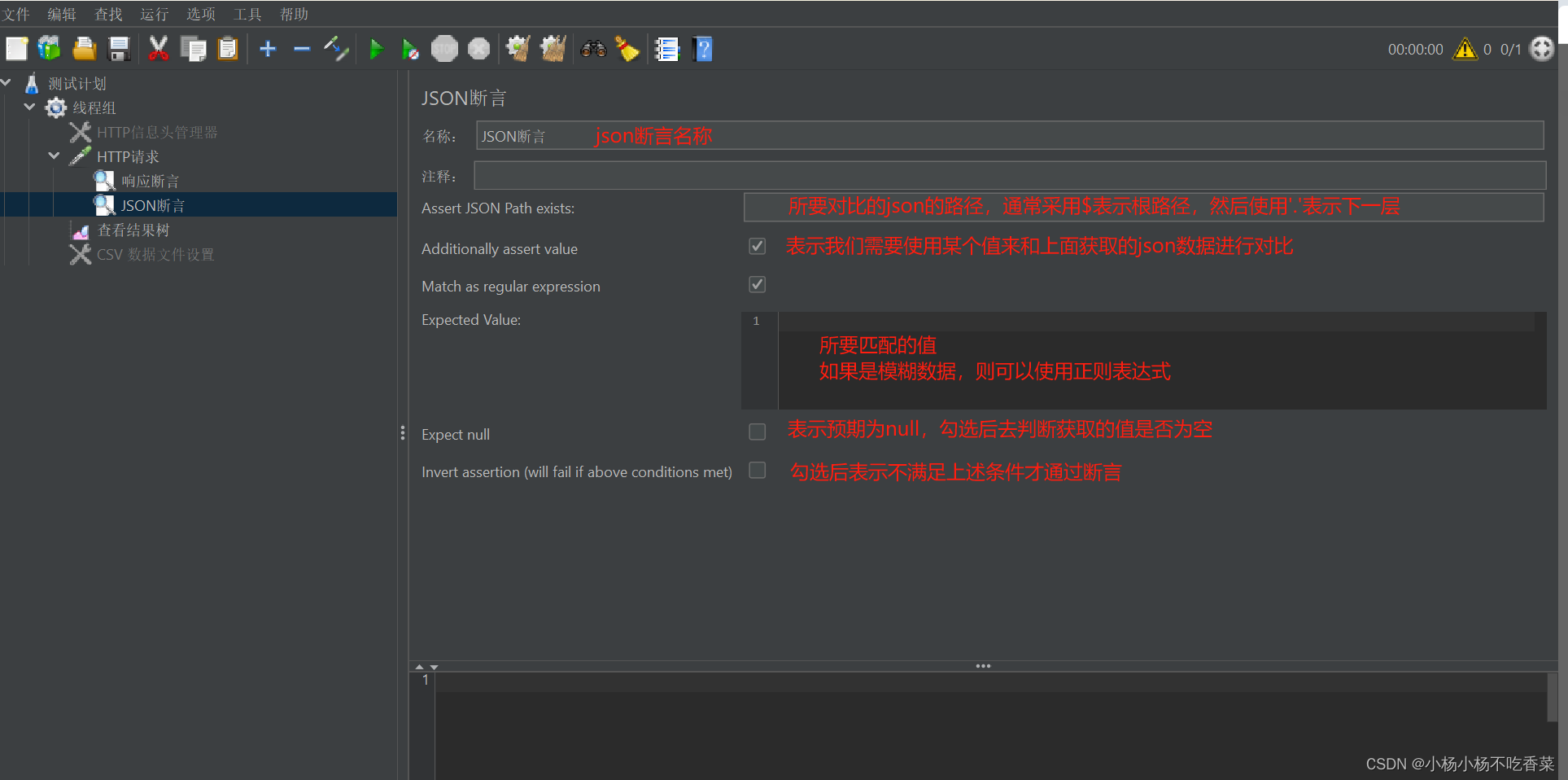This screenshot has width=1568, height=780.
Task: Select 查看结果树 in the tree
Action: click(133, 230)
